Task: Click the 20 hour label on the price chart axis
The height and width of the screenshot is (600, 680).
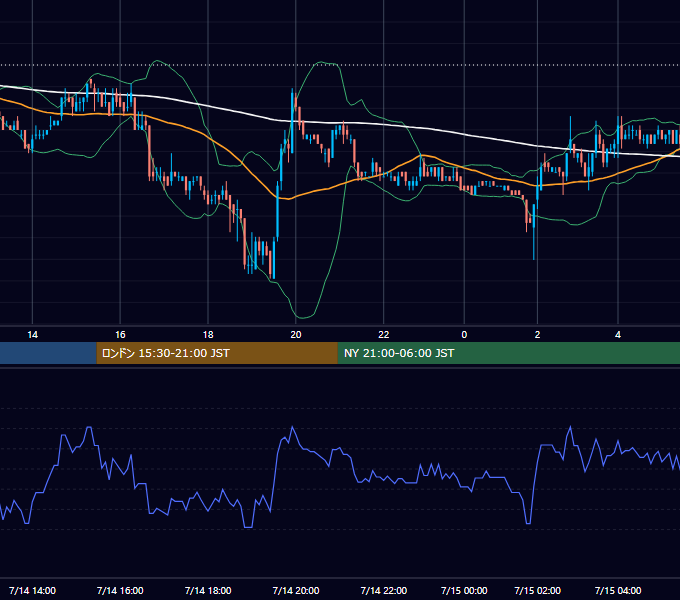Action: (296, 335)
